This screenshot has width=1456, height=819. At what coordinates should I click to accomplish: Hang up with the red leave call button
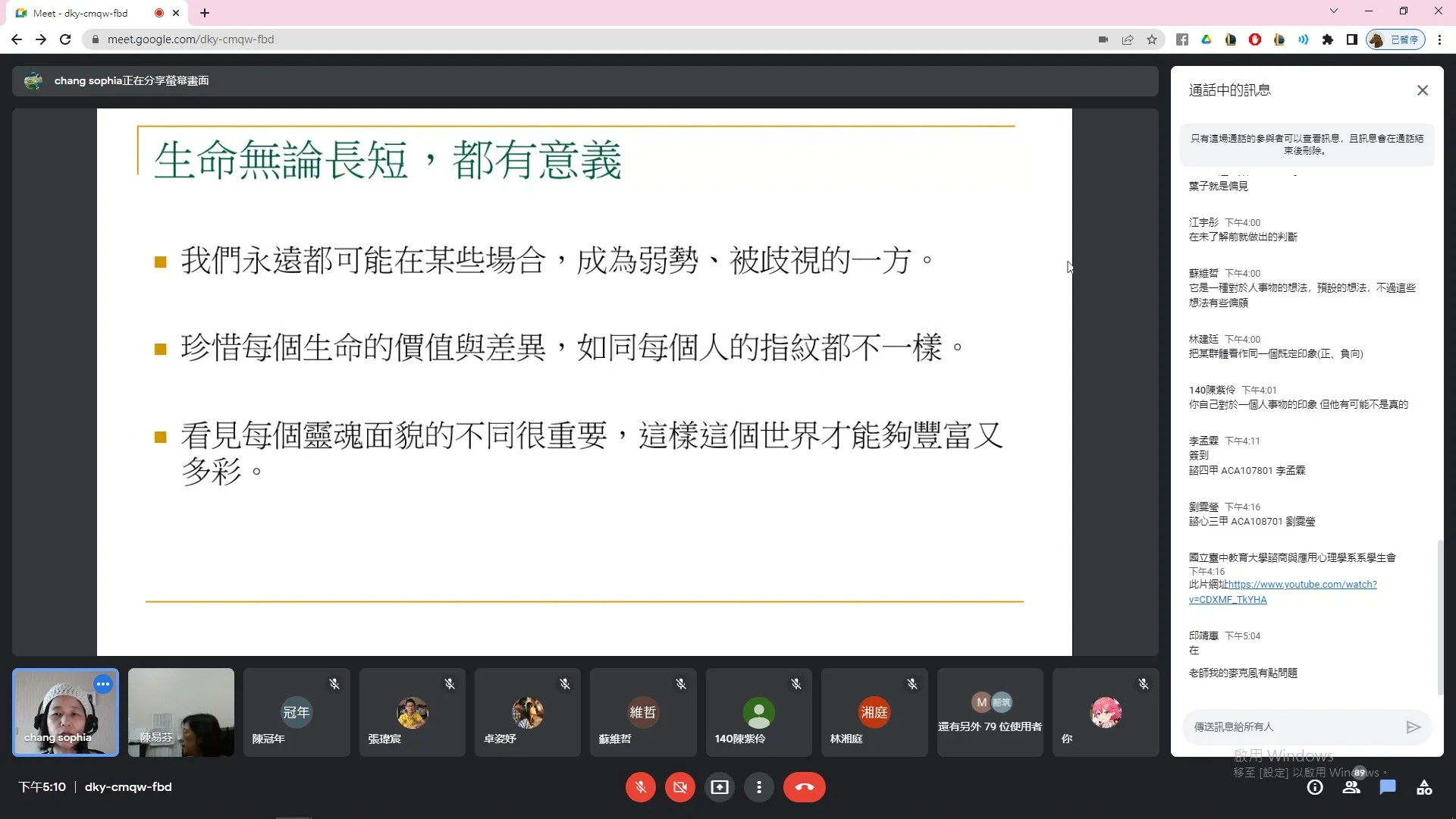(805, 787)
